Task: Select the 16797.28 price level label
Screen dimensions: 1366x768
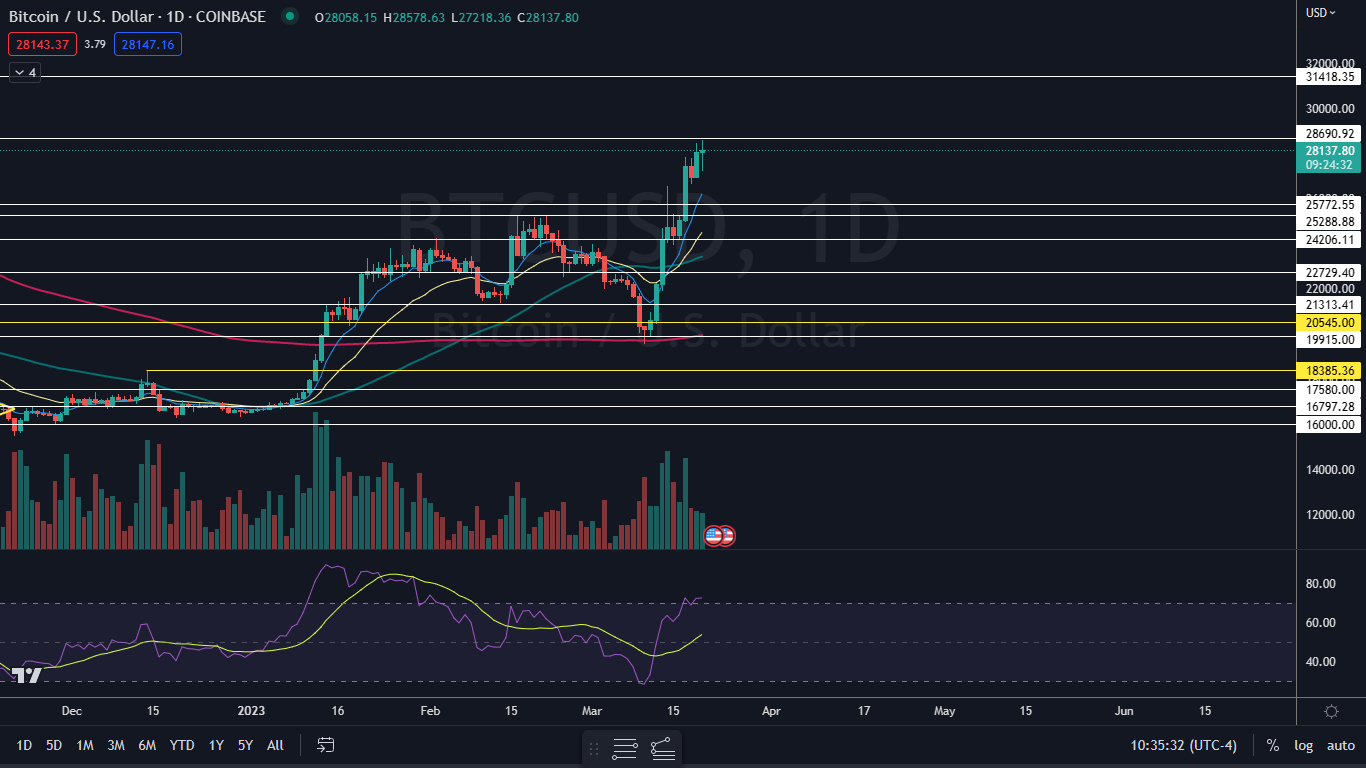Action: click(1330, 406)
